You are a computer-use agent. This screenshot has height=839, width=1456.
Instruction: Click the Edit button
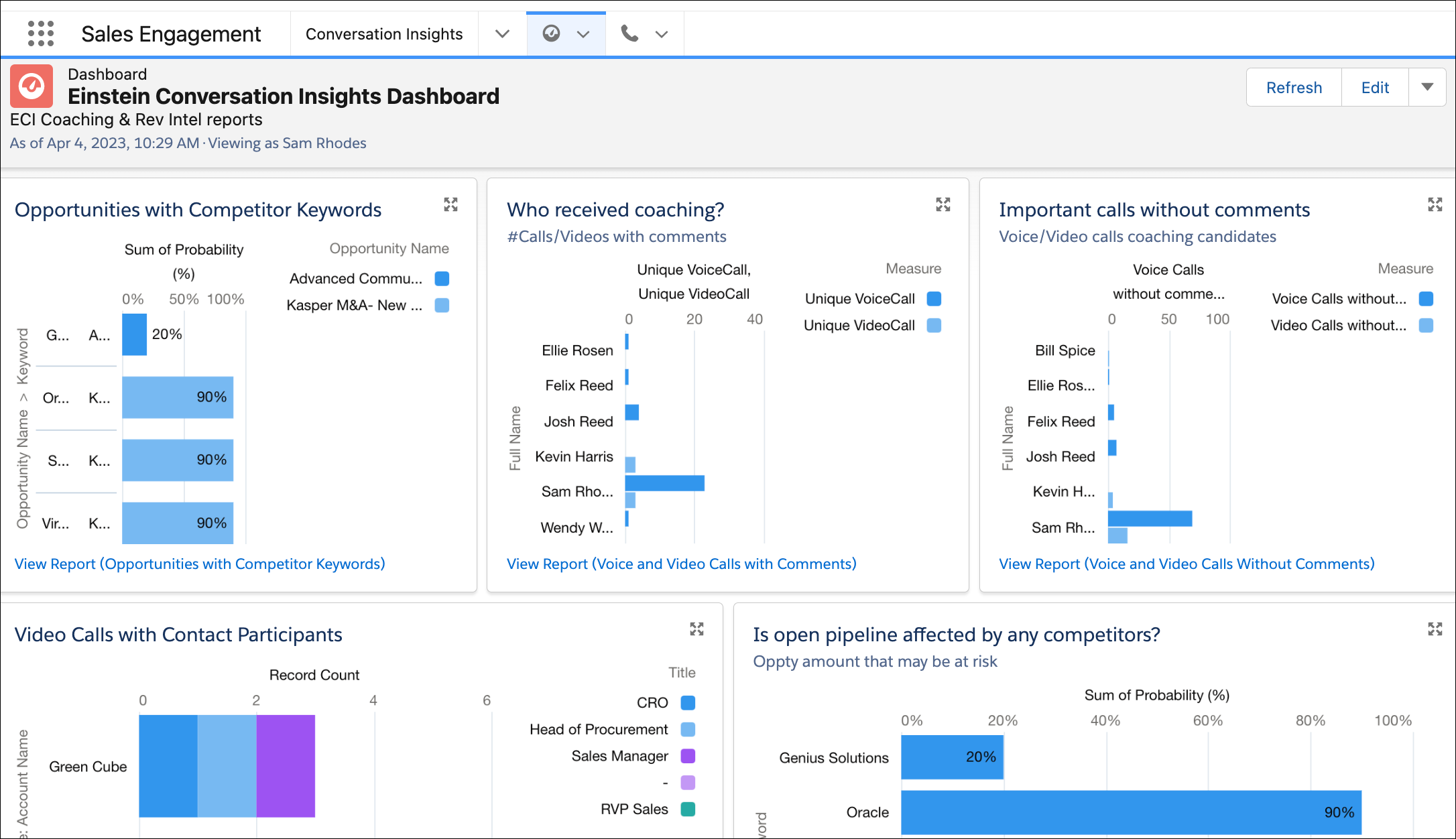[x=1375, y=87]
